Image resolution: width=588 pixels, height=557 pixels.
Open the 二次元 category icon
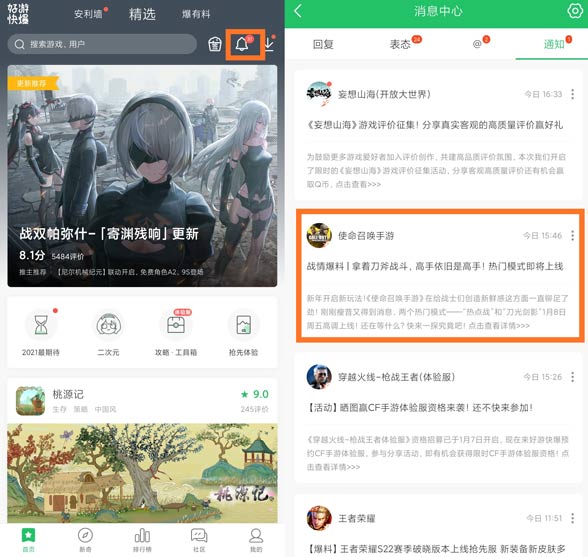click(x=108, y=324)
